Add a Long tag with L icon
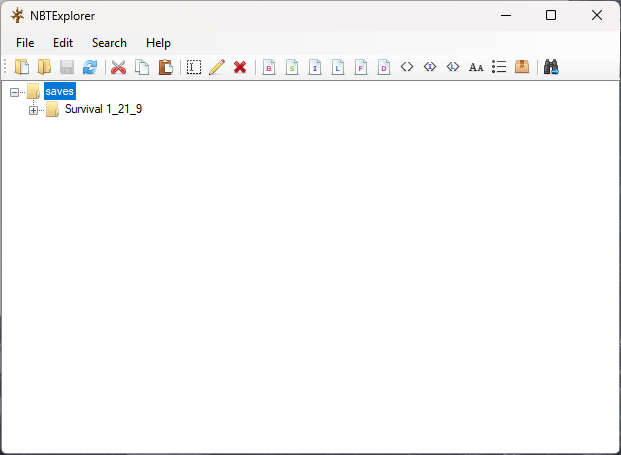621x455 pixels. pyautogui.click(x=338, y=67)
